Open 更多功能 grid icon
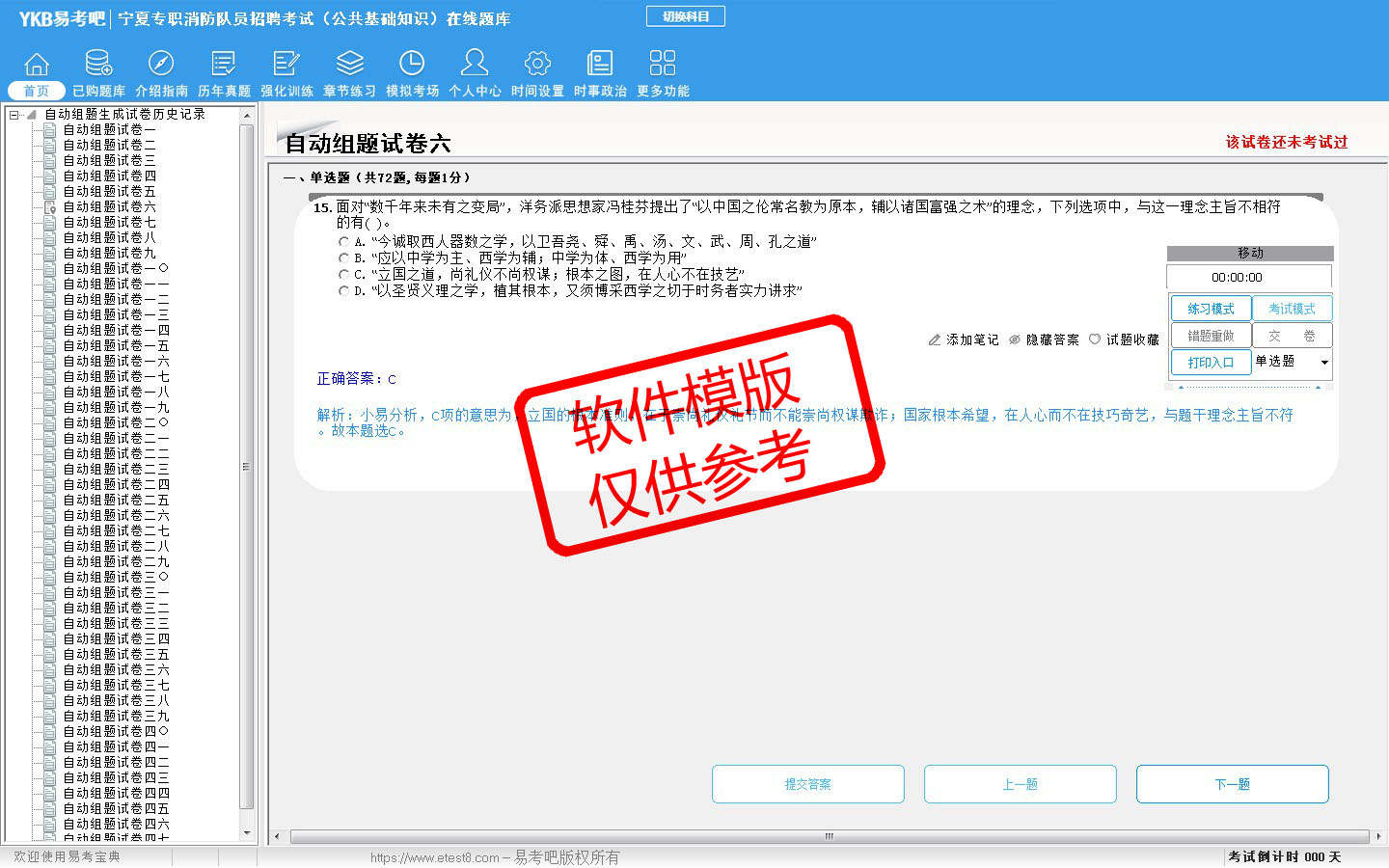The height and width of the screenshot is (868, 1389). click(x=663, y=64)
